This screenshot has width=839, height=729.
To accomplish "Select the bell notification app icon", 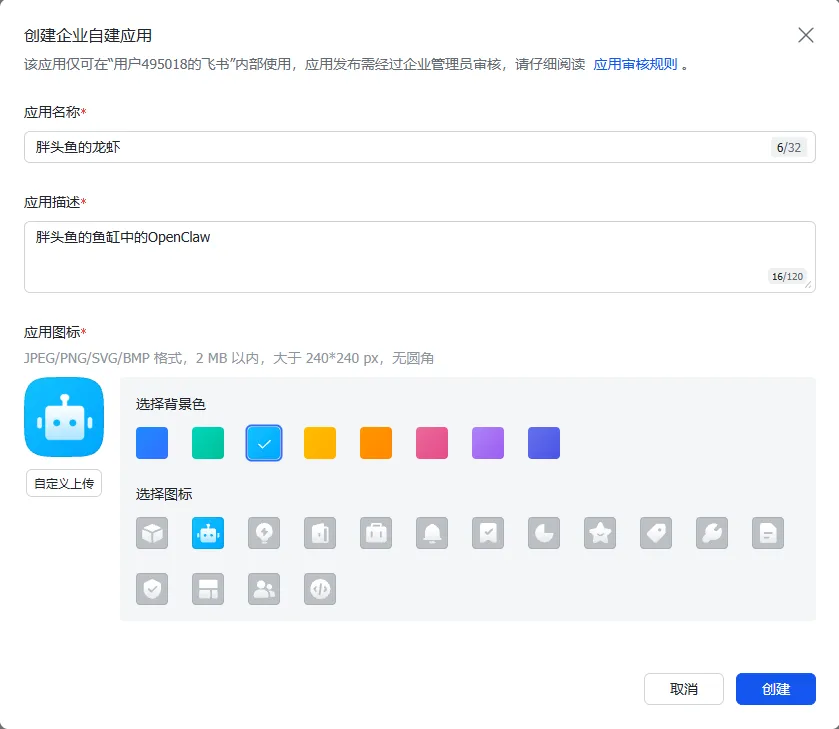I will coord(432,533).
